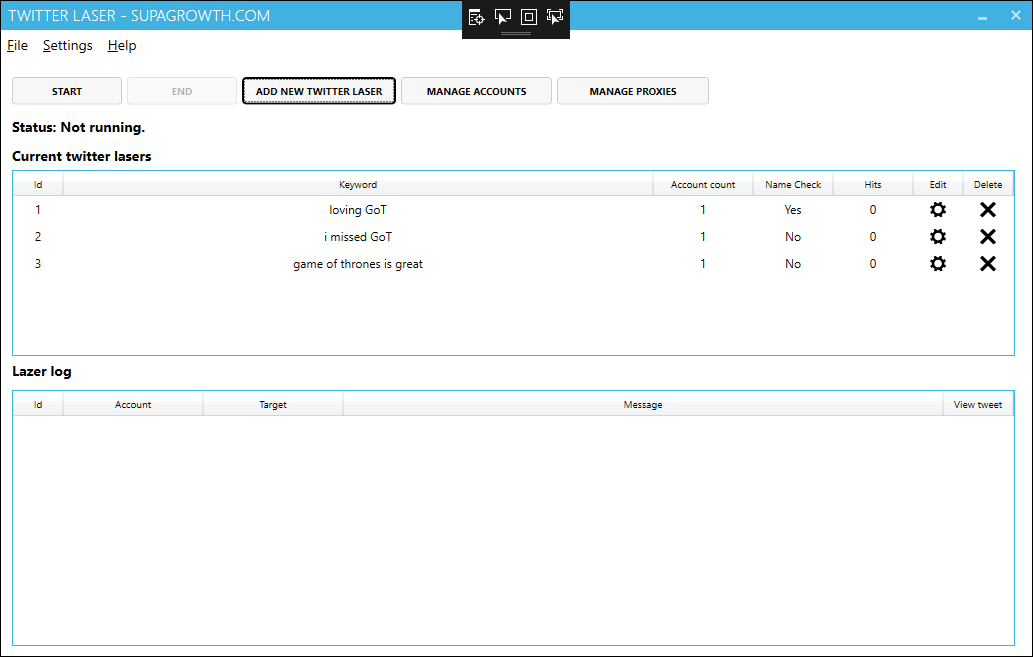This screenshot has height=657, width=1033.
Task: Click the Hits column header
Action: pyautogui.click(x=873, y=185)
